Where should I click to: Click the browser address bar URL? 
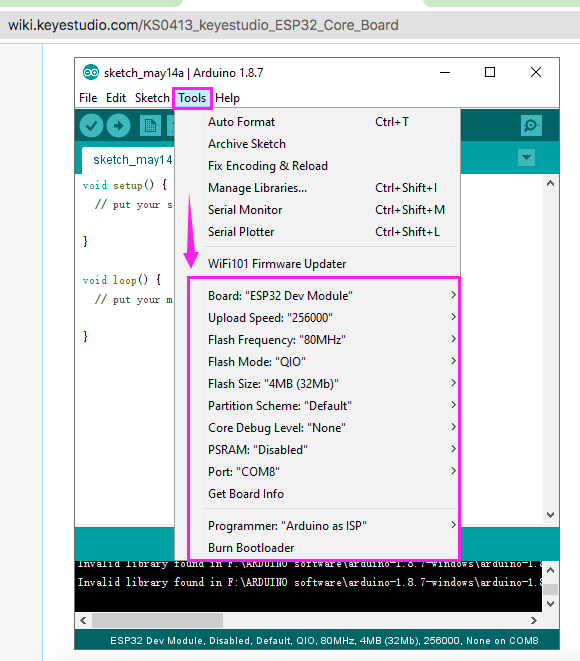pyautogui.click(x=203, y=25)
